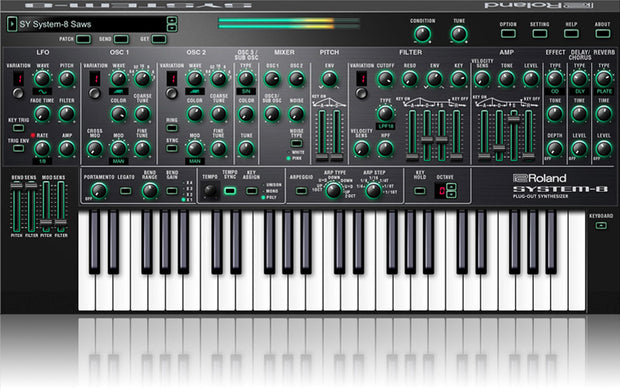
Task: Click the OSC 2 Fine Tune knob
Action: coord(218,149)
